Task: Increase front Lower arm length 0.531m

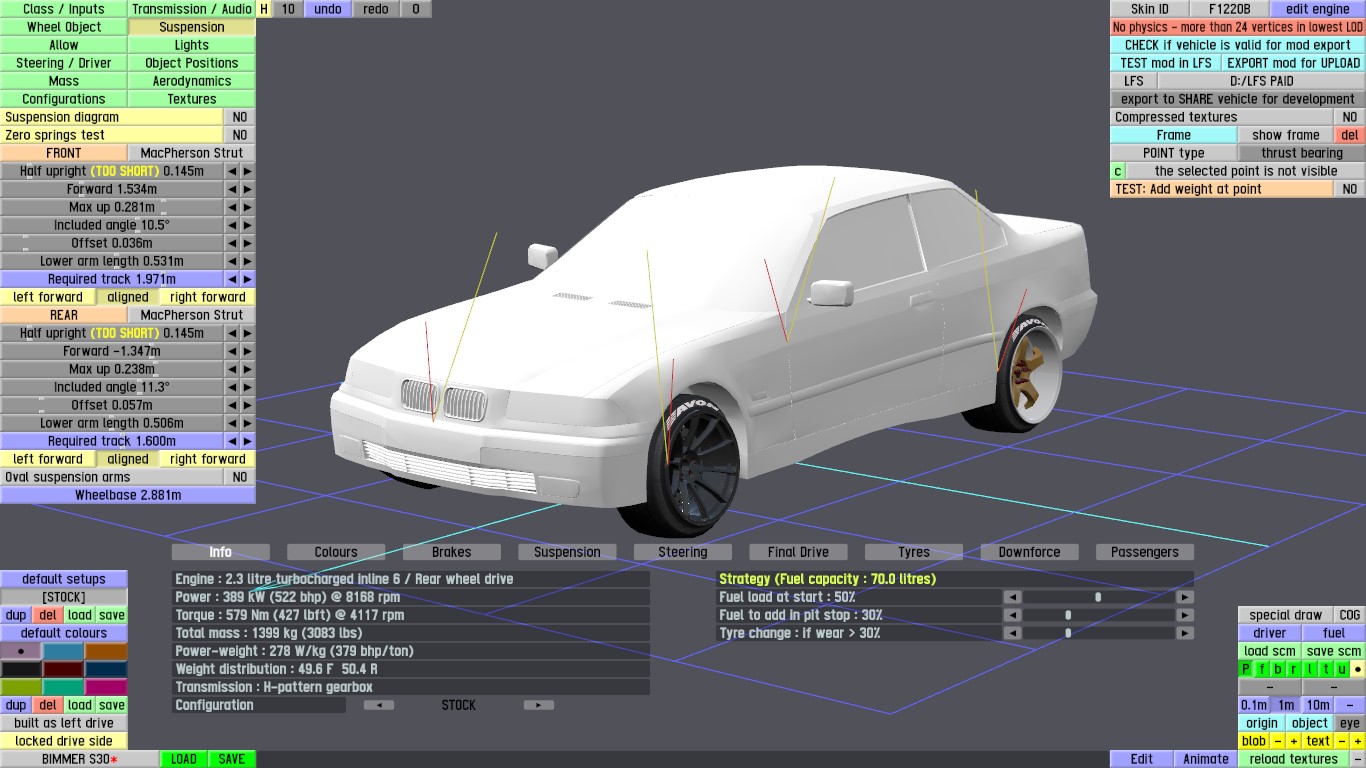Action: pos(247,261)
